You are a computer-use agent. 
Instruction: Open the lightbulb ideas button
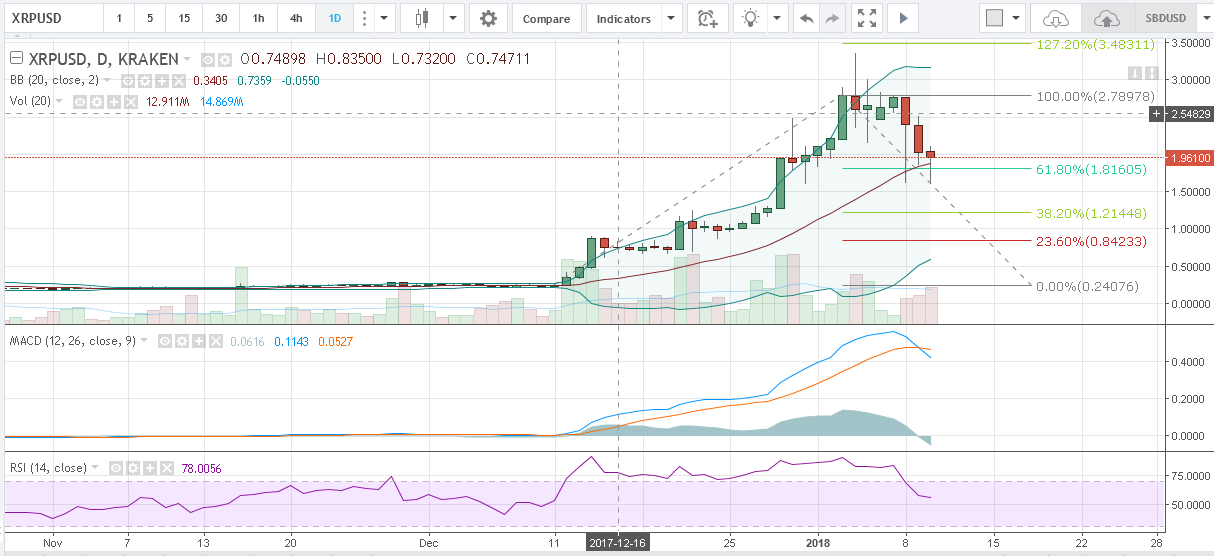[748, 18]
